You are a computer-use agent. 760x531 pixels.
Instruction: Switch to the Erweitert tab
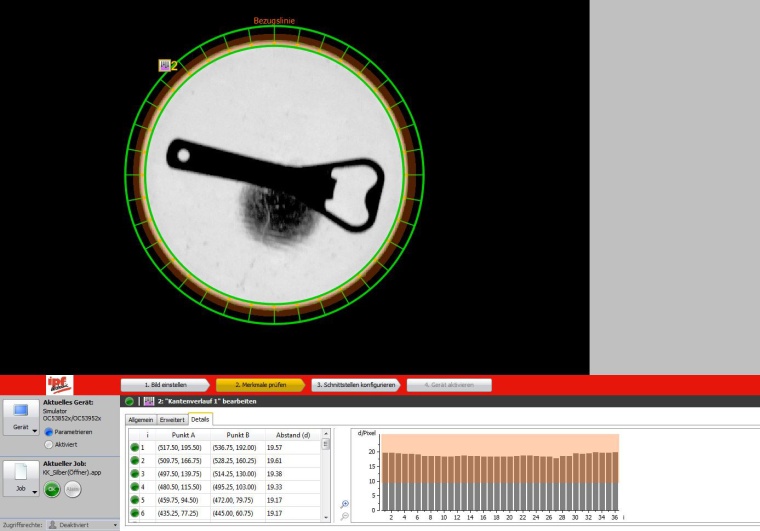click(x=171, y=419)
